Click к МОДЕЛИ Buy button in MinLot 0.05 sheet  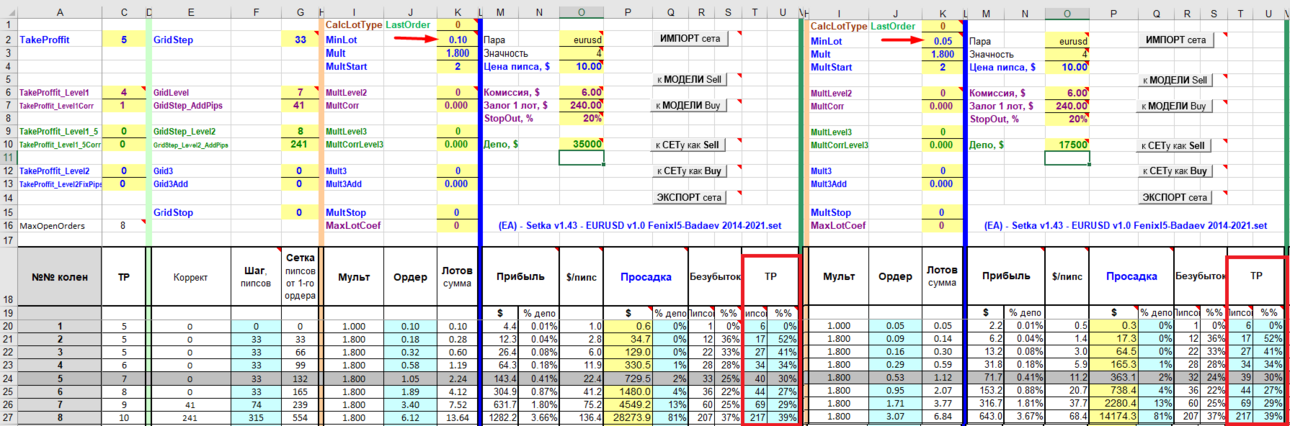tap(1175, 105)
